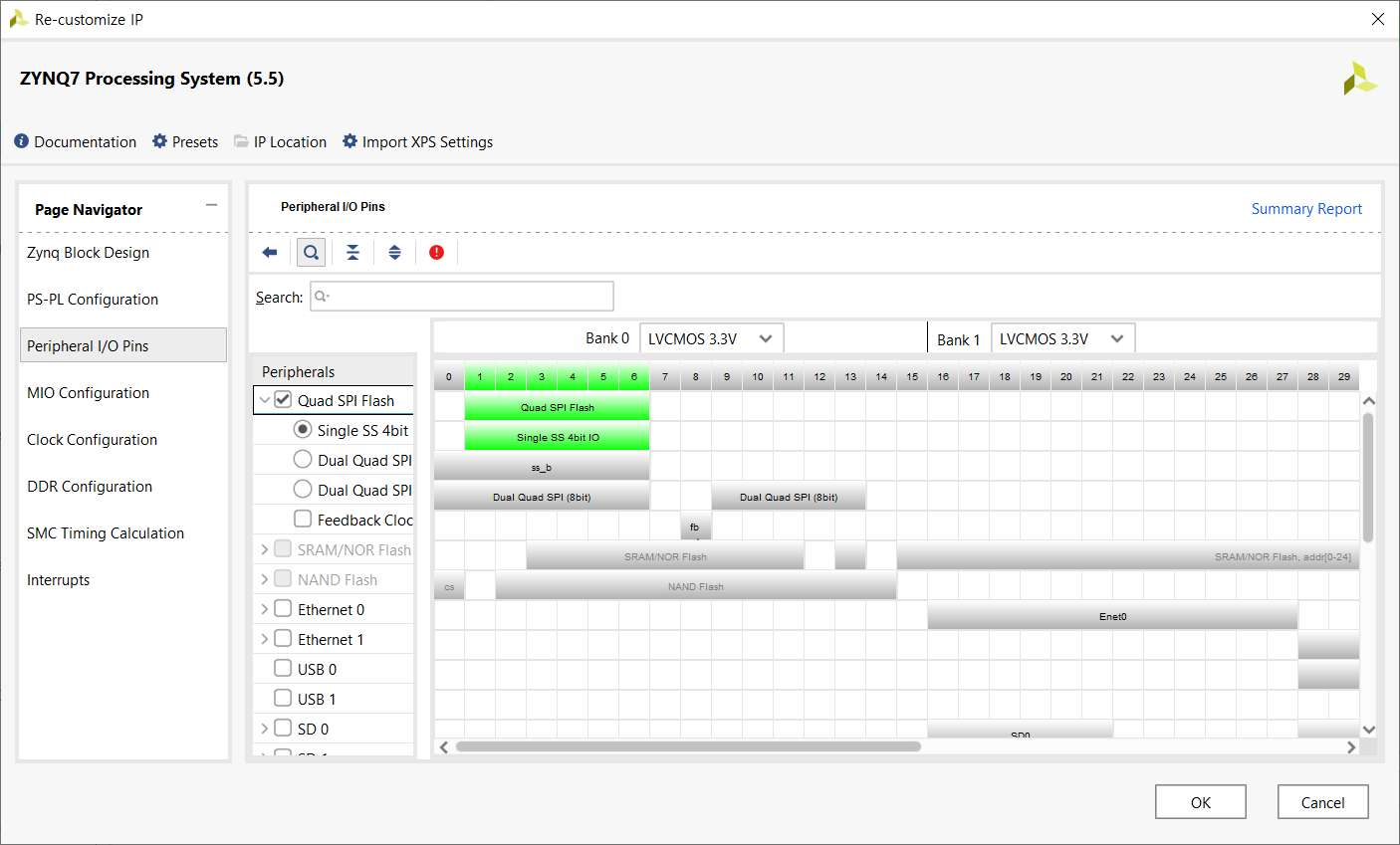Click the IP Location folder icon
This screenshot has width=1400, height=845.
point(241,141)
